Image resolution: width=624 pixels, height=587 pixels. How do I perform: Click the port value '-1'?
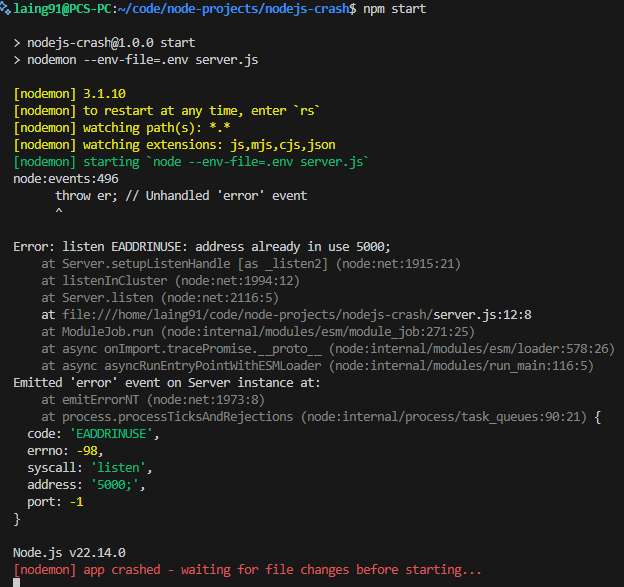tap(76, 502)
